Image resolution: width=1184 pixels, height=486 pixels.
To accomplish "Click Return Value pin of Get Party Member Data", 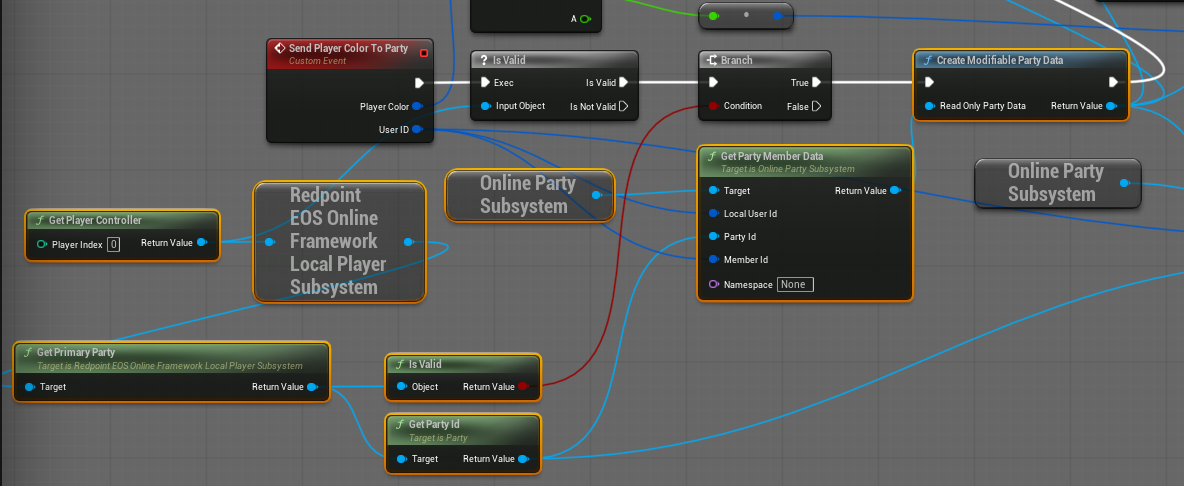I will click(896, 191).
